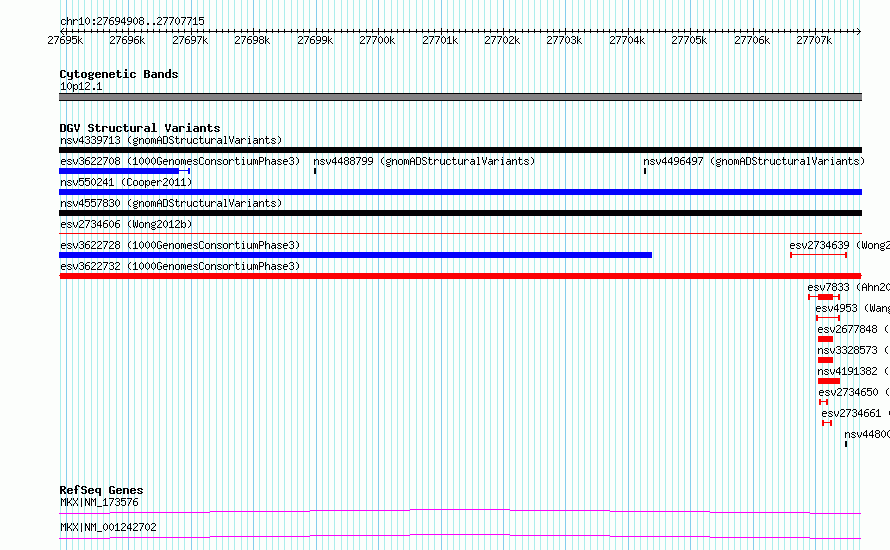Click the esv2734650 variant label
Image resolution: width=890 pixels, height=550 pixels.
pos(854,392)
